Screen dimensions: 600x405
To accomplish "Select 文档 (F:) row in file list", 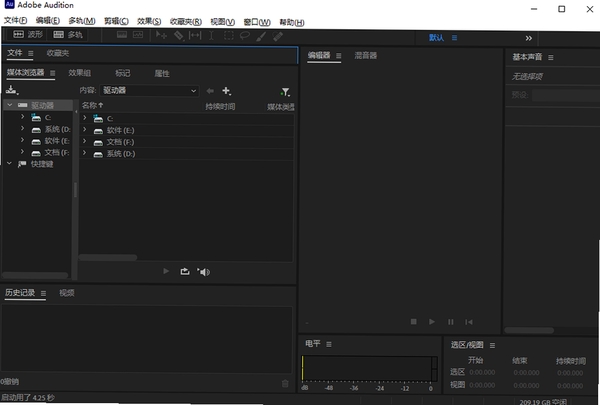I will coord(187,142).
